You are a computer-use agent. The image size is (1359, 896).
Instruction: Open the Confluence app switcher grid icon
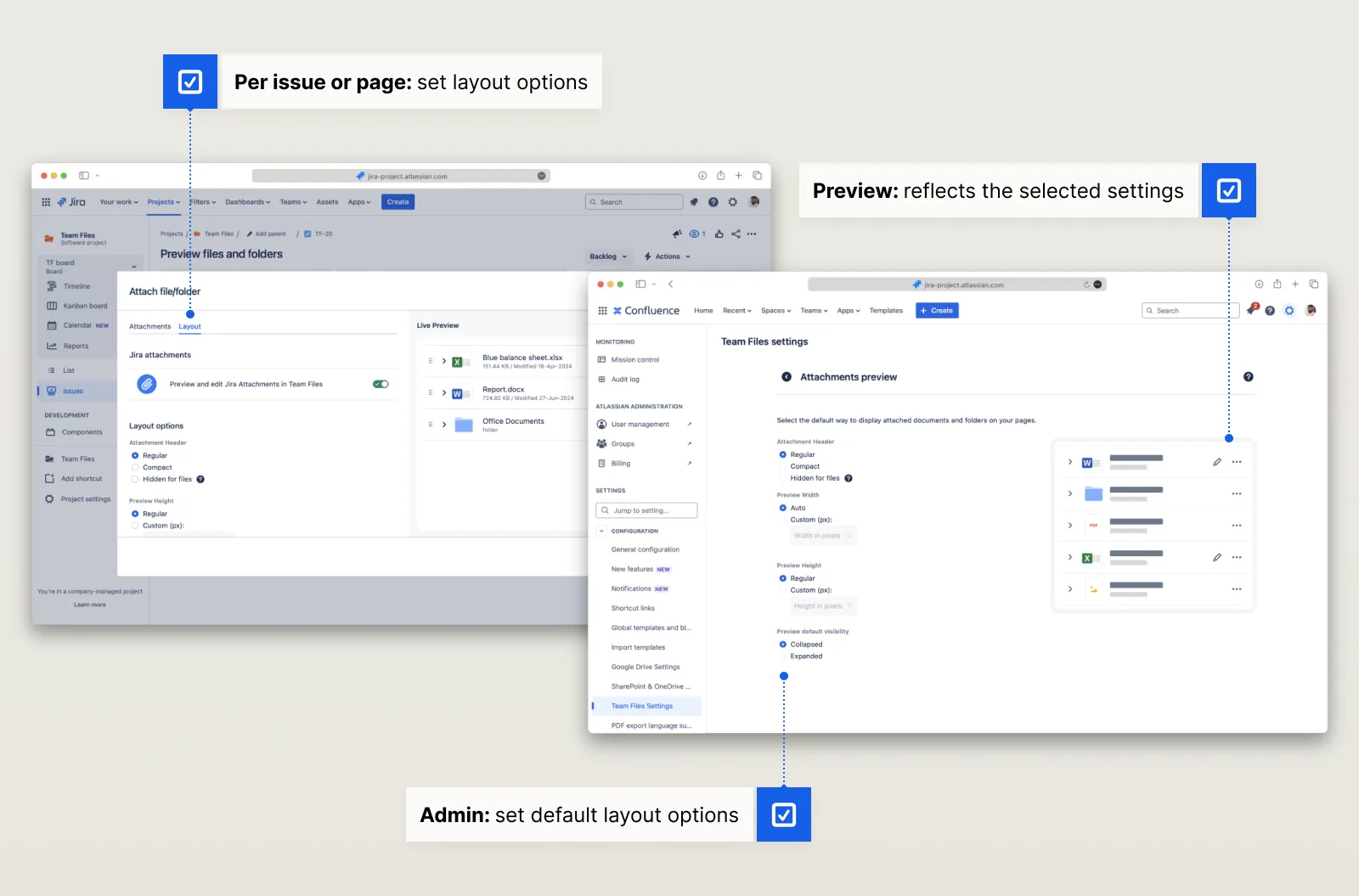(602, 311)
